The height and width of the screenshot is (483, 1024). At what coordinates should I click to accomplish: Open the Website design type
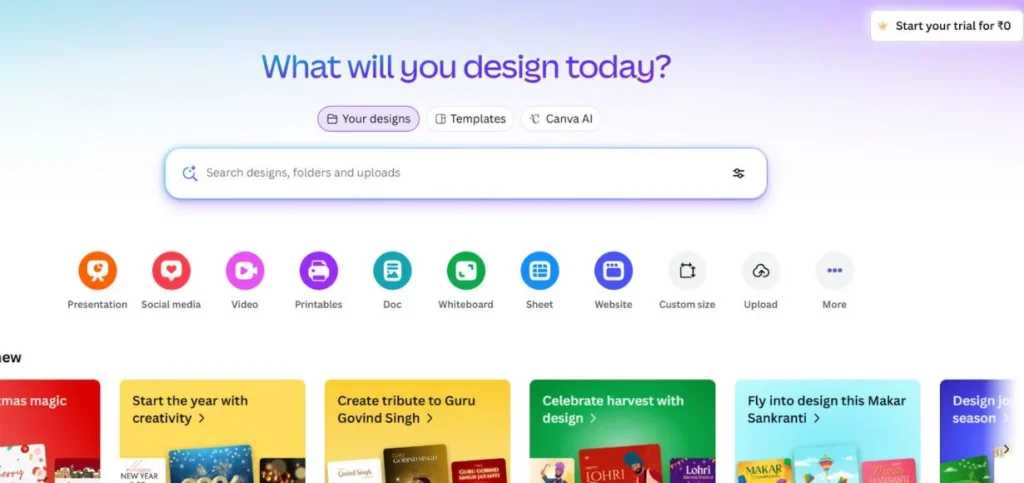pos(613,270)
